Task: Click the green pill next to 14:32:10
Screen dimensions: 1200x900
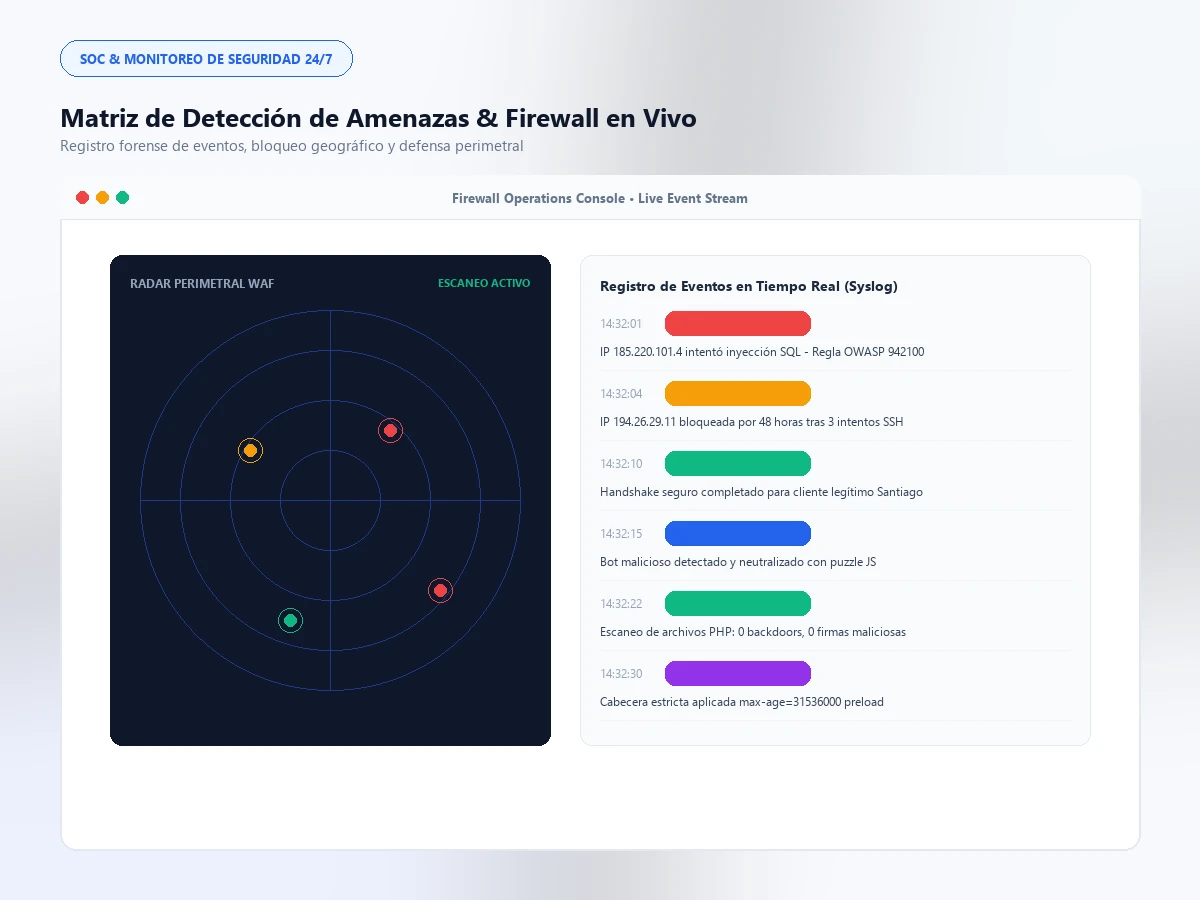Action: (x=738, y=463)
